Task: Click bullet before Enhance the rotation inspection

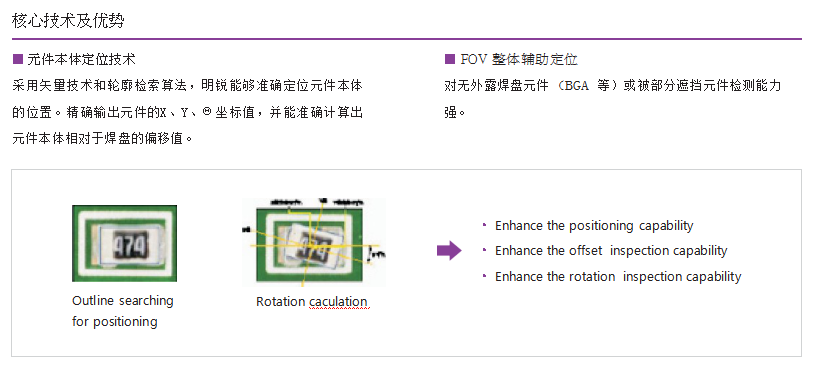Action: pyautogui.click(x=484, y=275)
